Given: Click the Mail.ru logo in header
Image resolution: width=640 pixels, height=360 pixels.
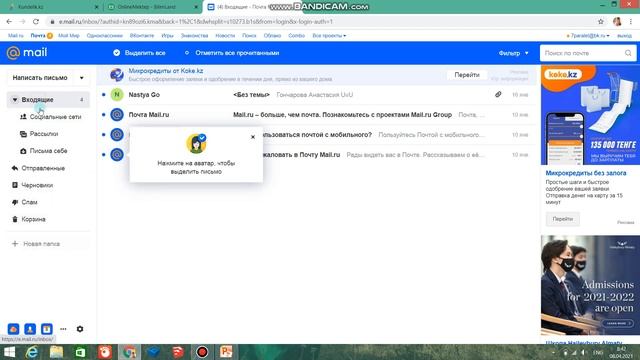Looking at the screenshot, I should pyautogui.click(x=27, y=53).
